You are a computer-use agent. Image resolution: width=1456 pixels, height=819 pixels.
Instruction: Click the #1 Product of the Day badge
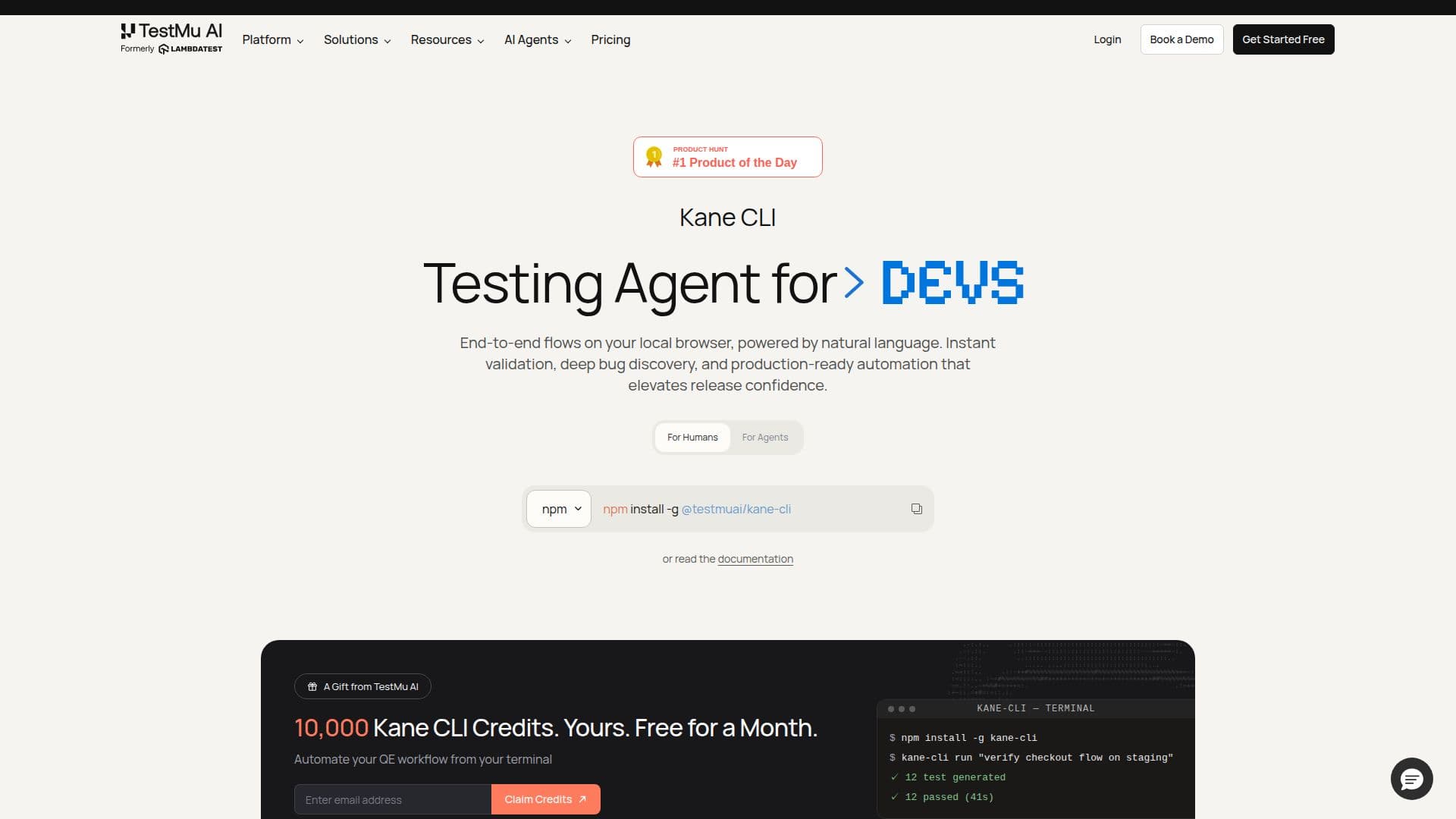[x=728, y=157]
